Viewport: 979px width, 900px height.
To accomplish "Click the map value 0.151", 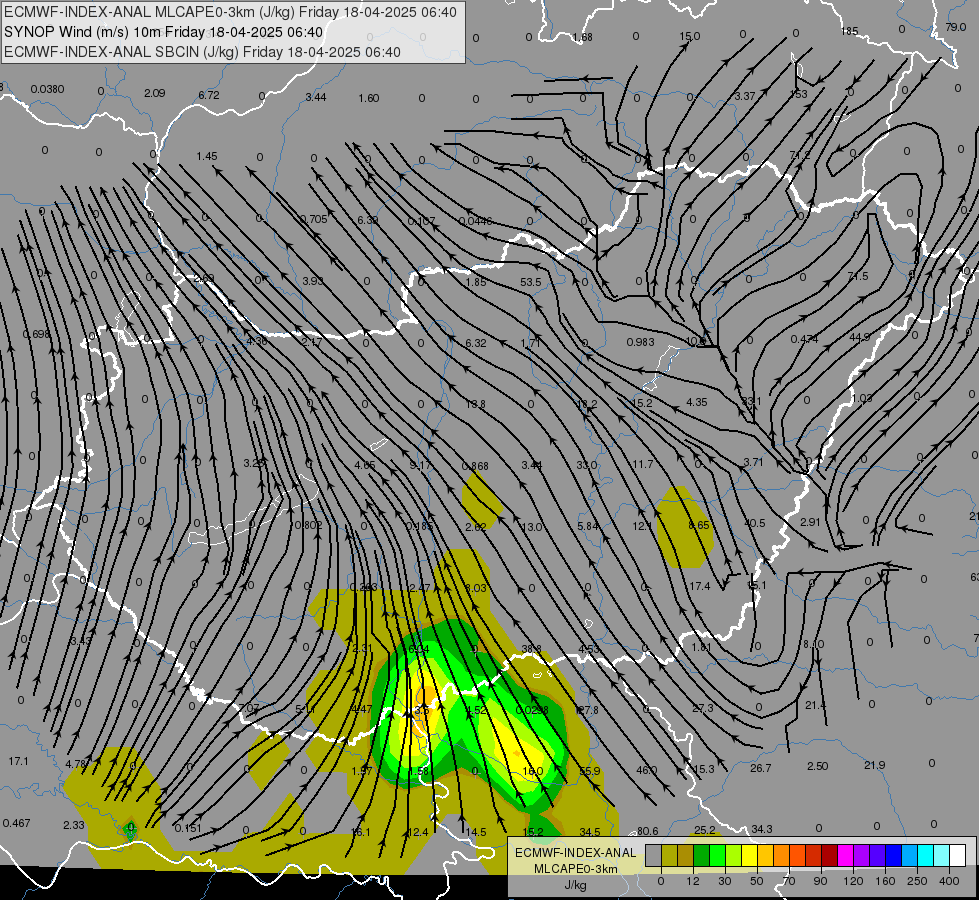I will coord(188,828).
